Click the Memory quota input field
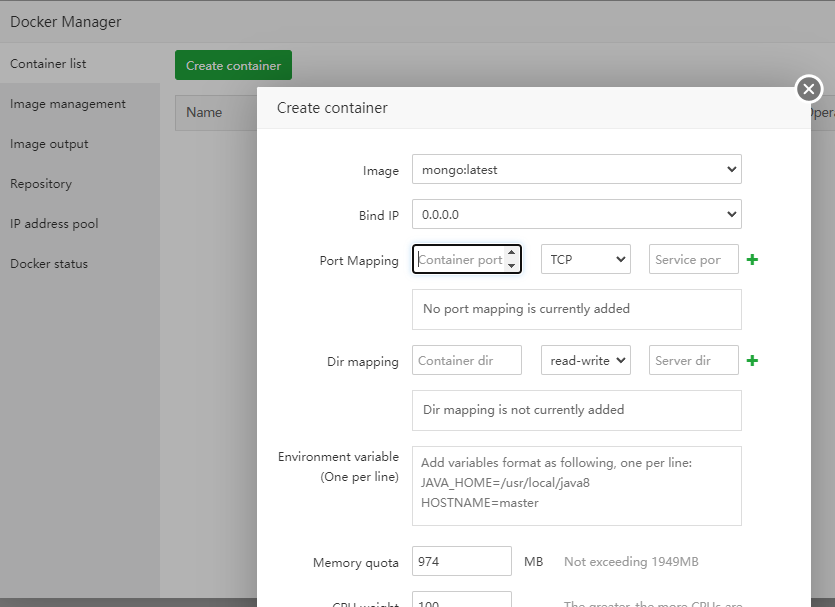The image size is (835, 607). (x=461, y=562)
